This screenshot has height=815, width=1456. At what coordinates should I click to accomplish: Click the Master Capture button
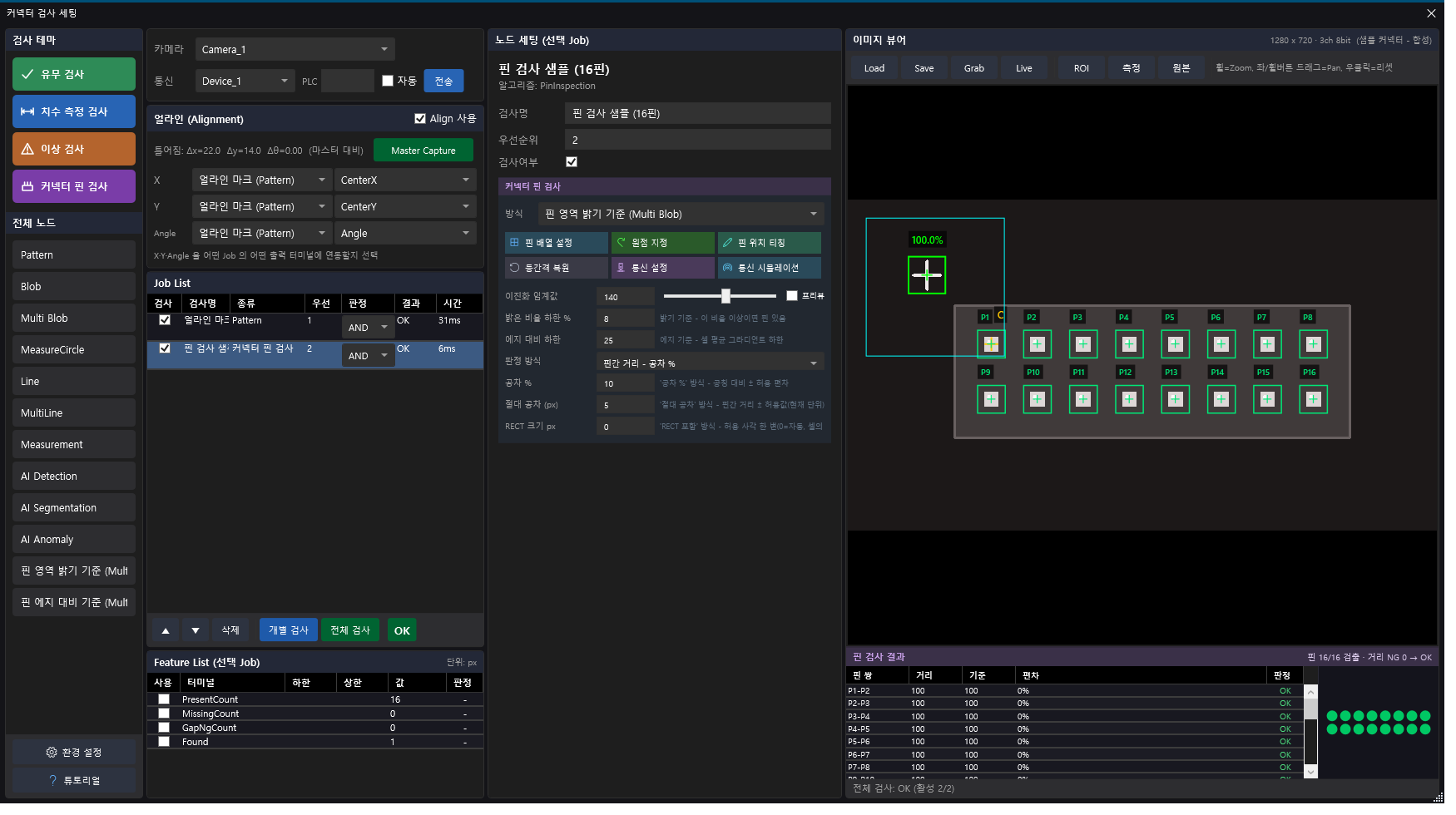pos(423,151)
